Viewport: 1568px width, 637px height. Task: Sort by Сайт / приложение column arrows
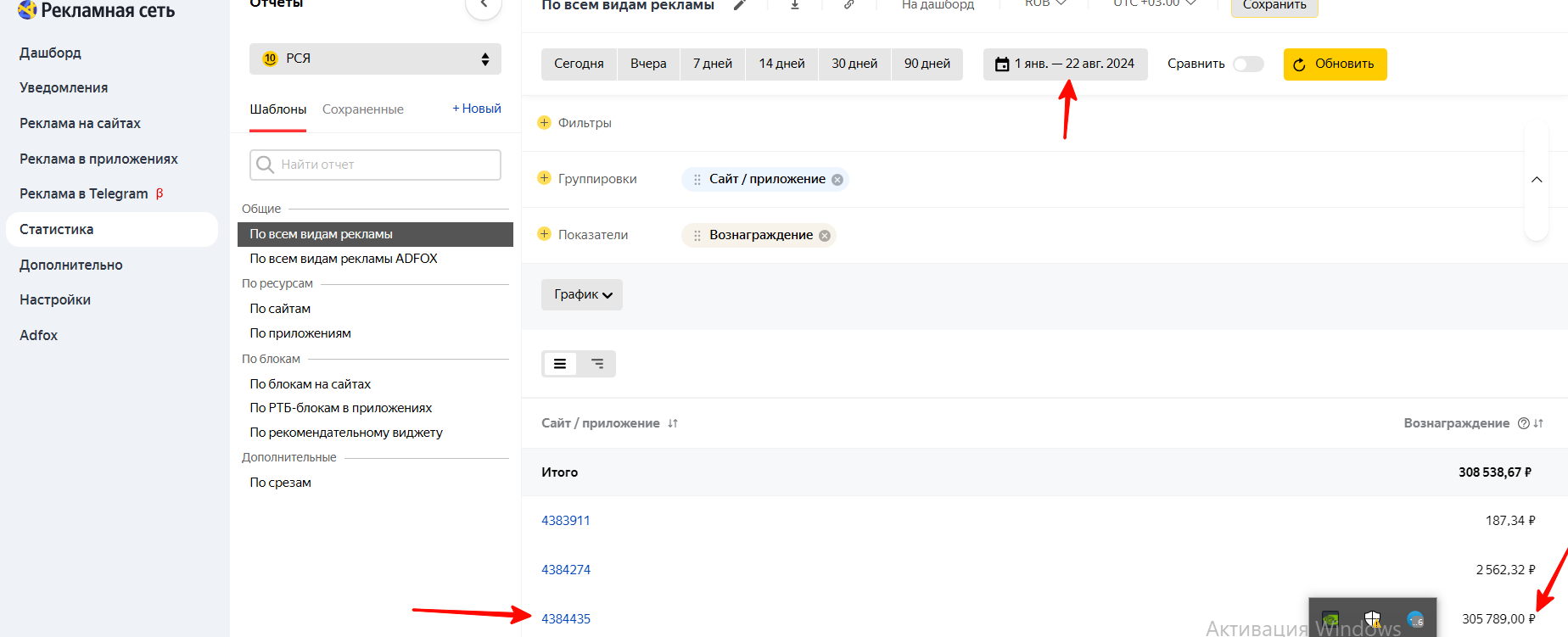673,423
